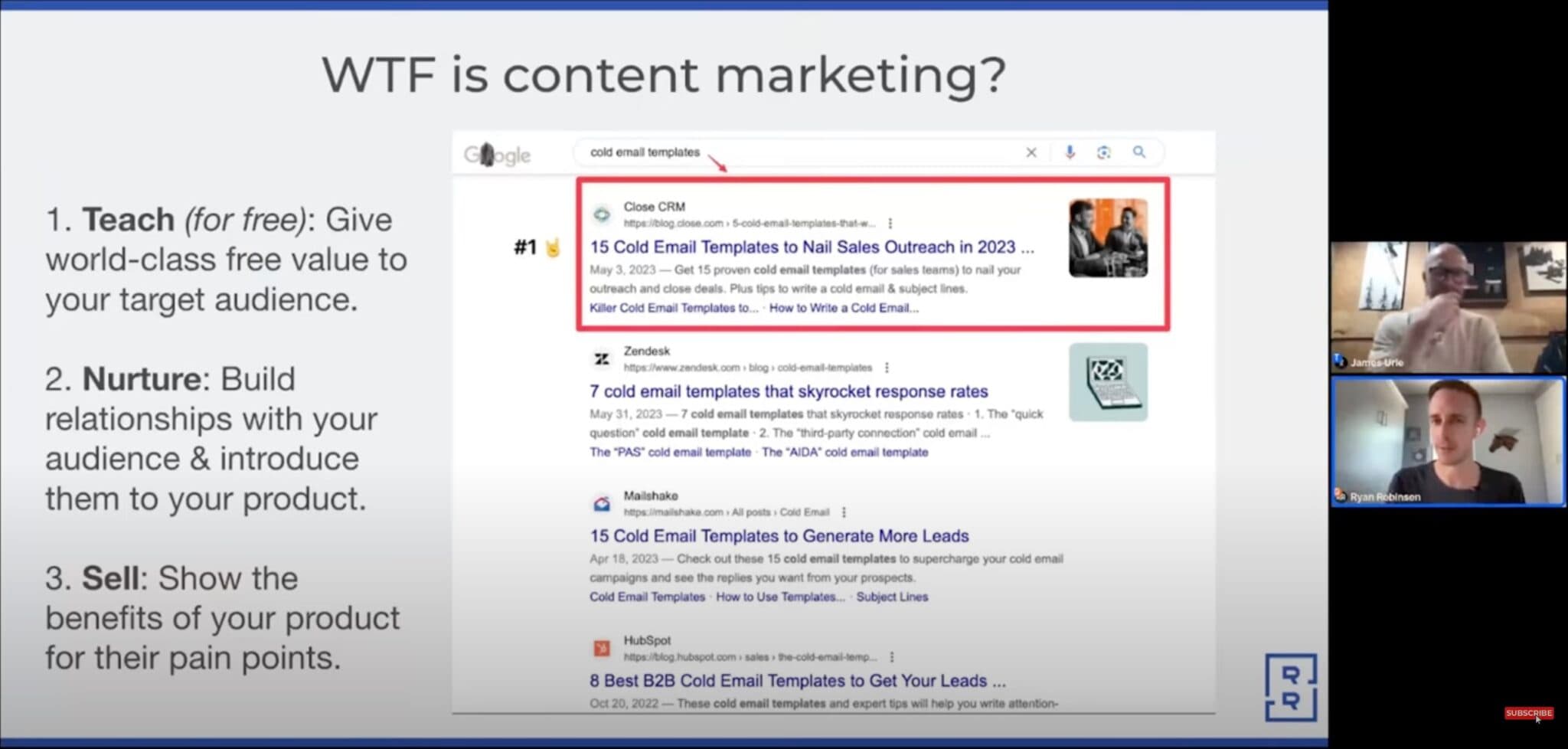
Task: Open three-dot menu on Mailshake result
Action: click(x=844, y=512)
